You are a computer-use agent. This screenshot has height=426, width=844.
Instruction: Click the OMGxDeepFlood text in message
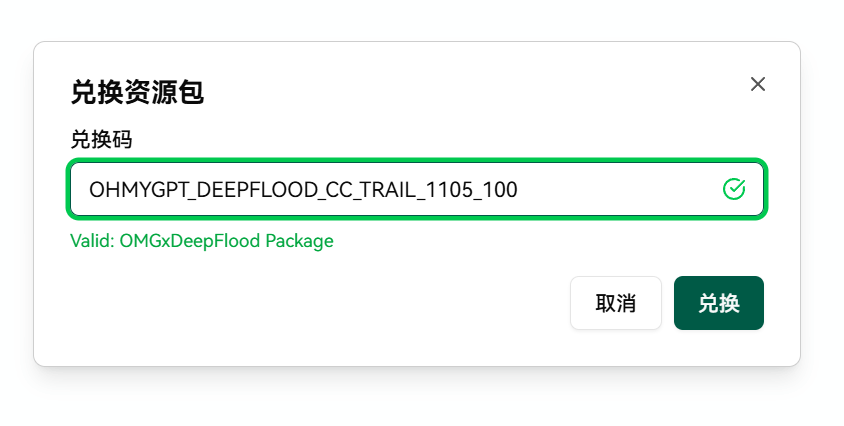189,241
